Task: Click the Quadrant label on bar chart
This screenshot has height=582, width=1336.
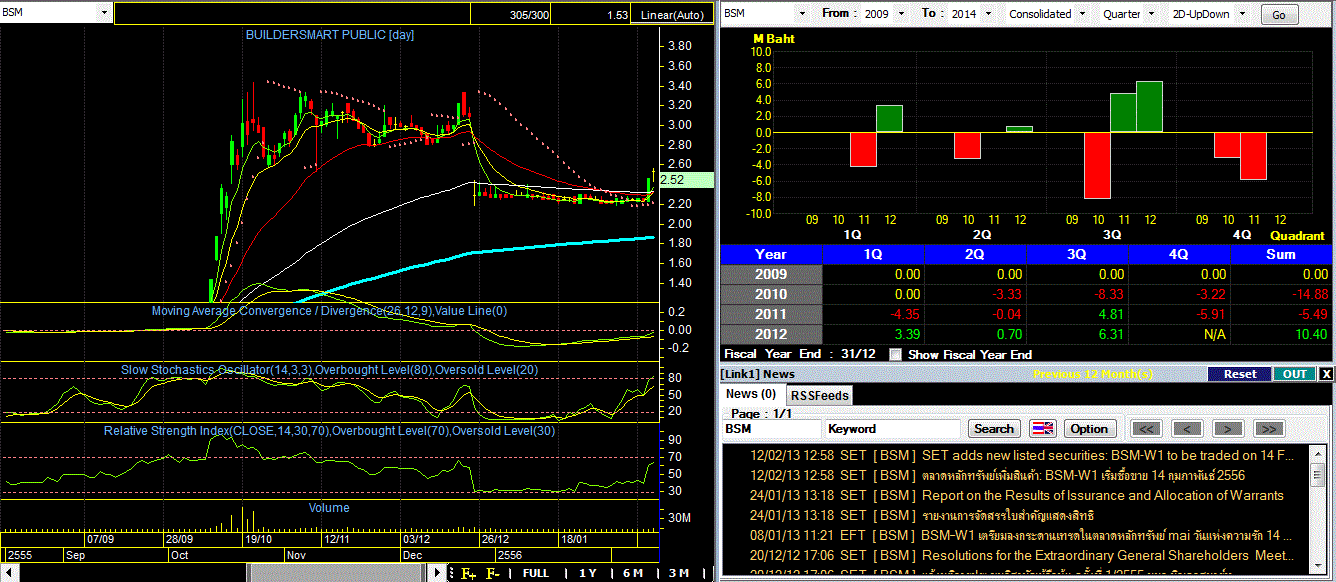Action: click(1297, 235)
